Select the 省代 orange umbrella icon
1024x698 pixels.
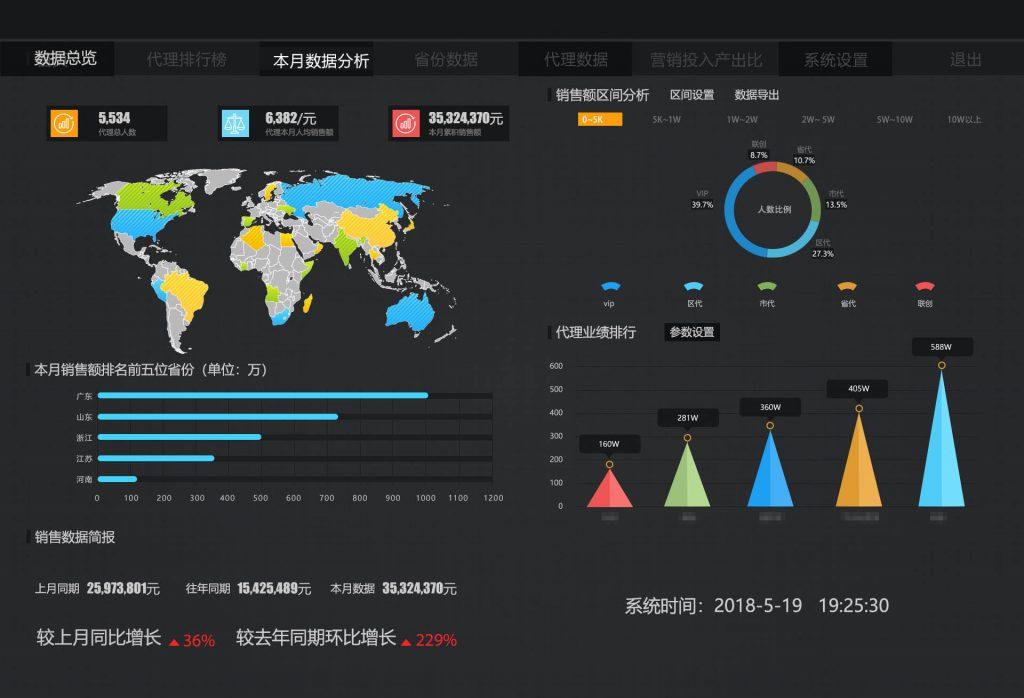[x=848, y=286]
